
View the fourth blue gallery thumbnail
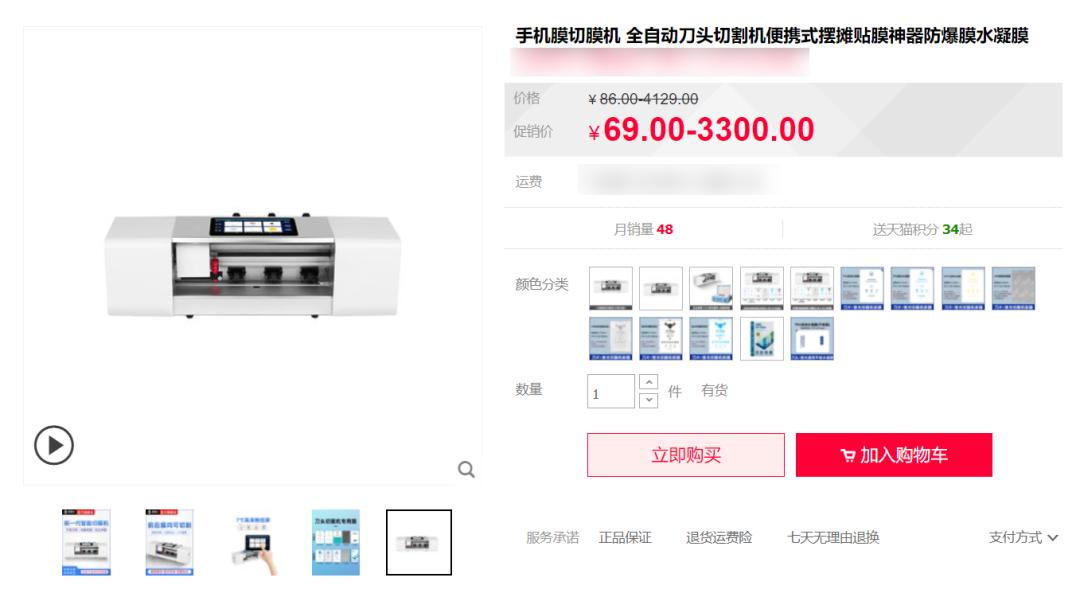point(335,542)
